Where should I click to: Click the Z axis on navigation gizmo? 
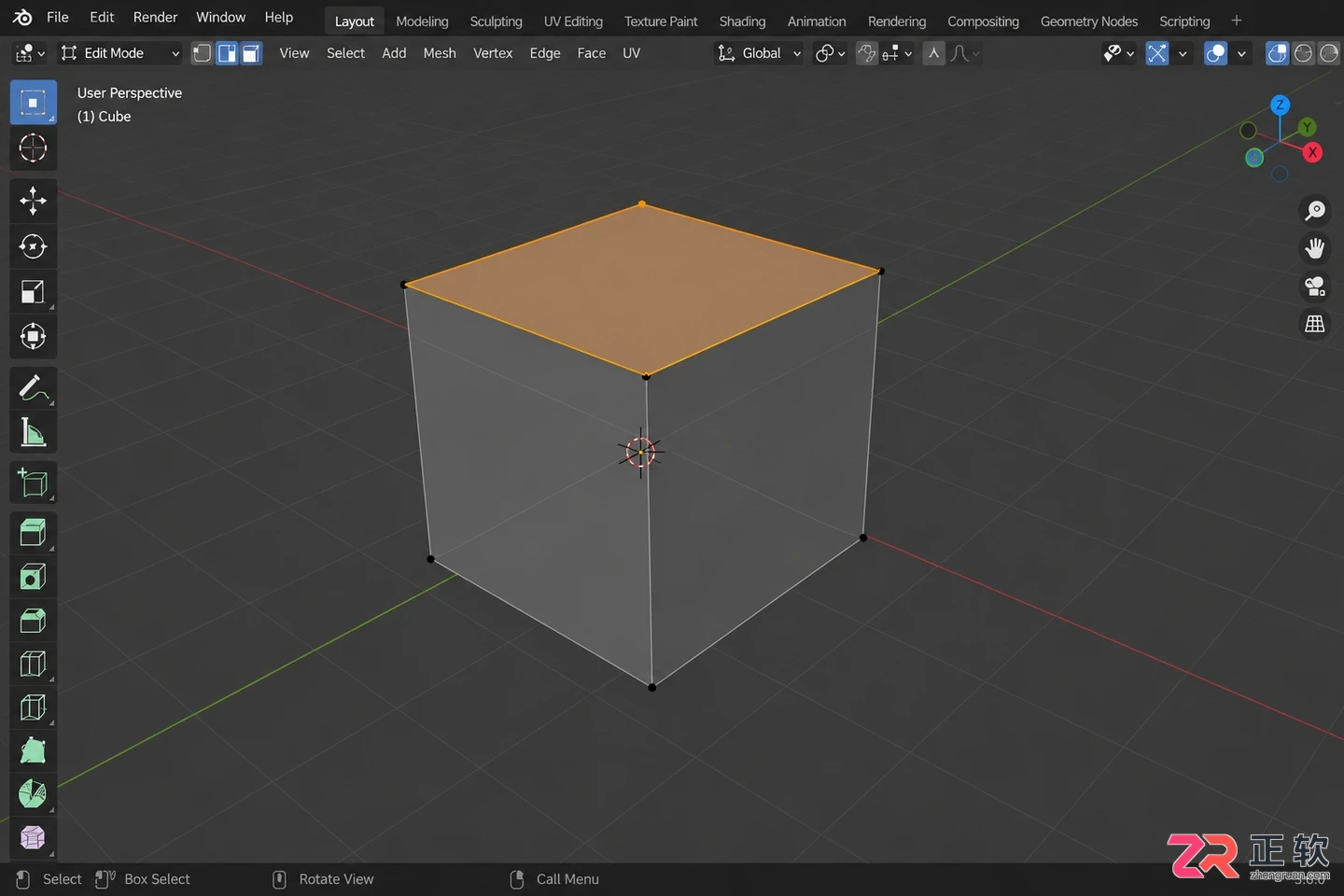(x=1281, y=105)
